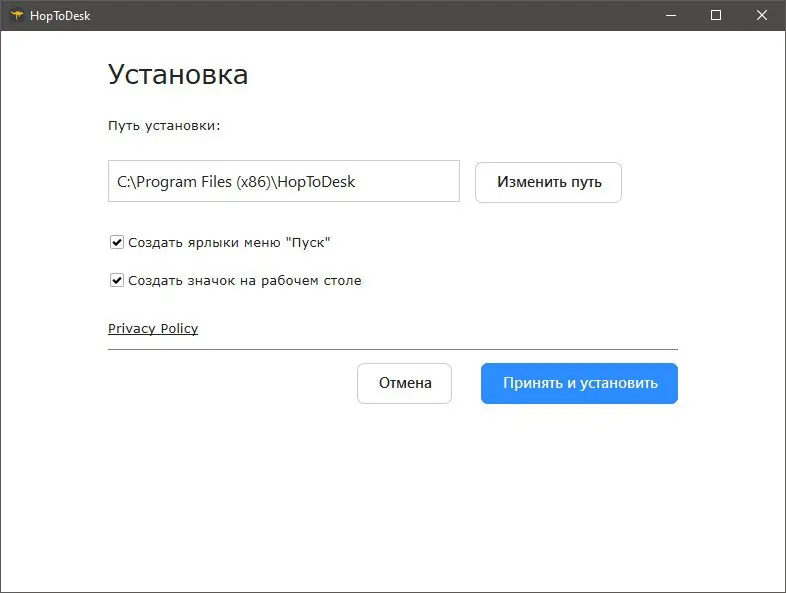Click Принять и установить to start installation
Viewport: 786px width, 593px height.
click(x=579, y=383)
